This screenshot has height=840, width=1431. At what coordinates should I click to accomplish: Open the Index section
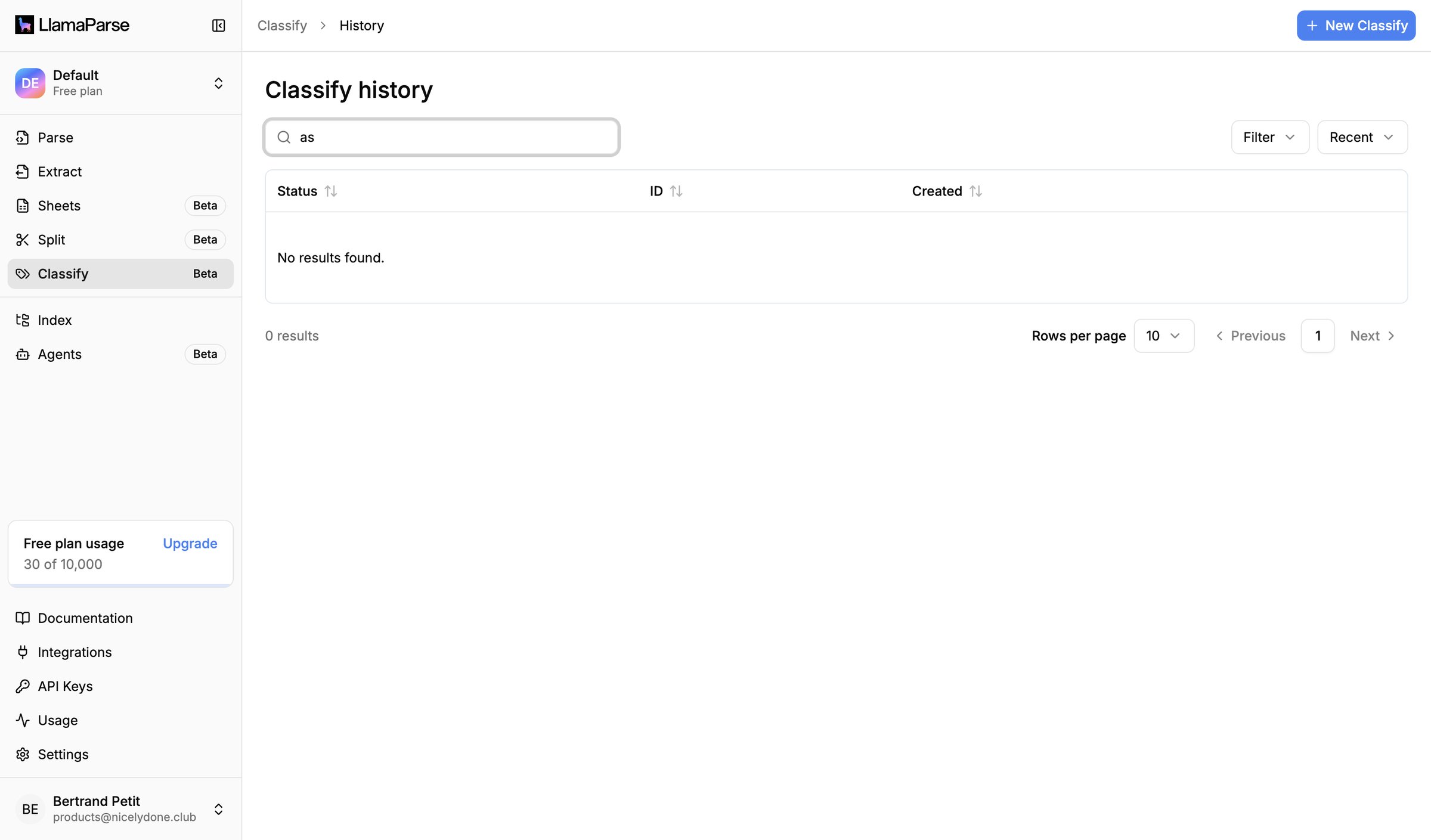click(120, 320)
